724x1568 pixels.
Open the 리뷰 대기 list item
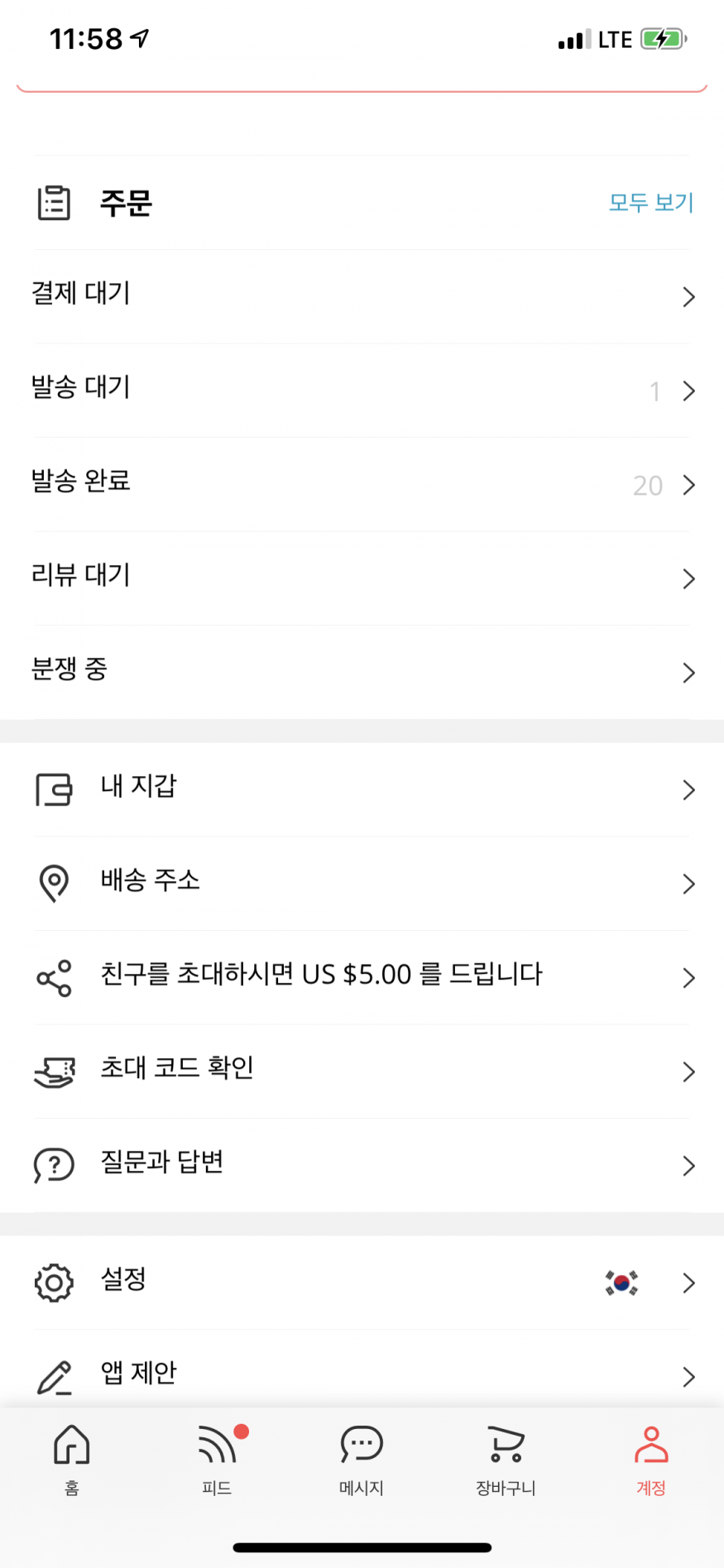tap(81, 575)
